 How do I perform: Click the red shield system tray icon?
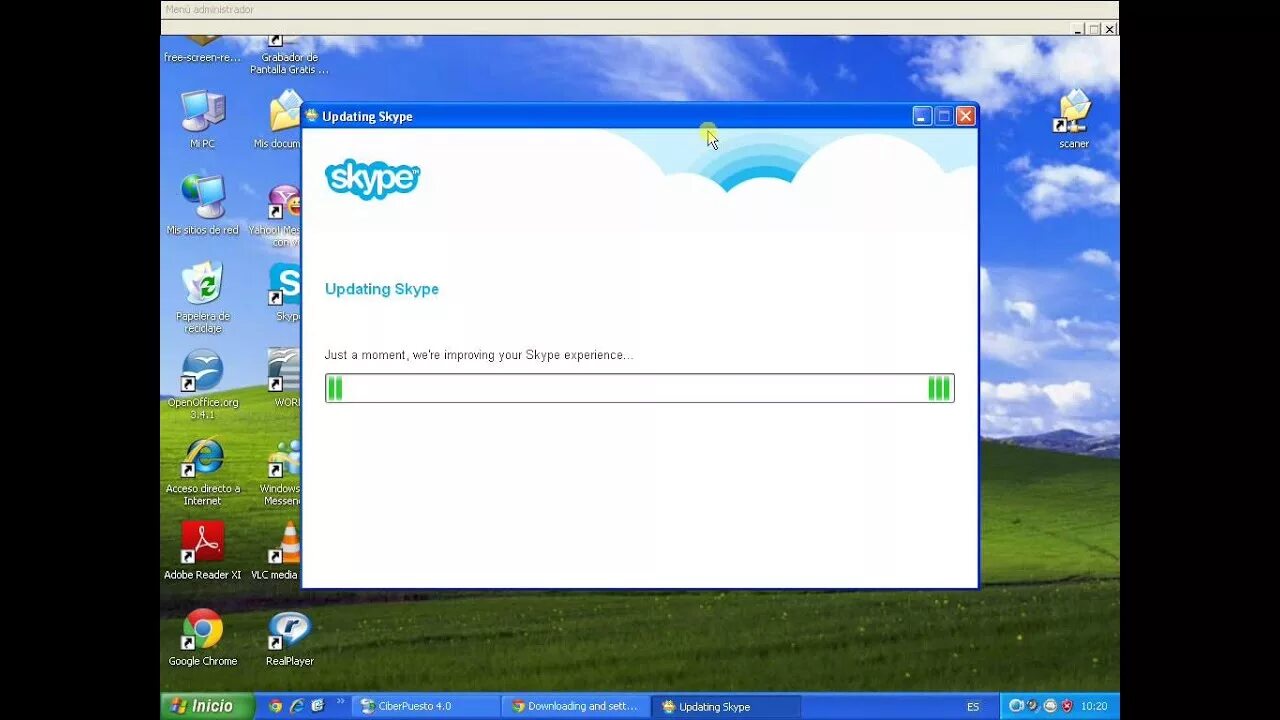point(1067,706)
